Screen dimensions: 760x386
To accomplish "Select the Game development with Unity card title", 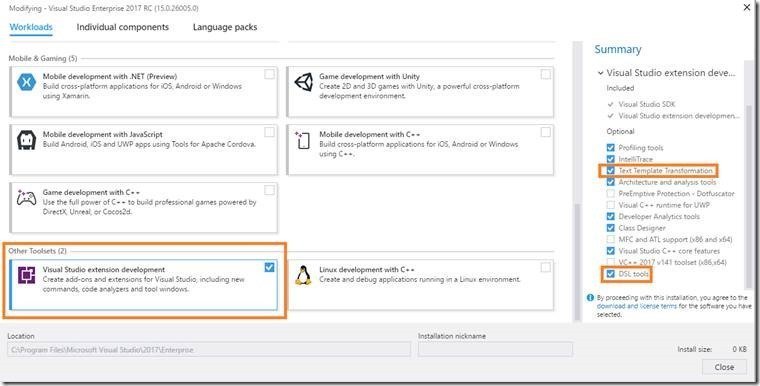I will 369,76.
